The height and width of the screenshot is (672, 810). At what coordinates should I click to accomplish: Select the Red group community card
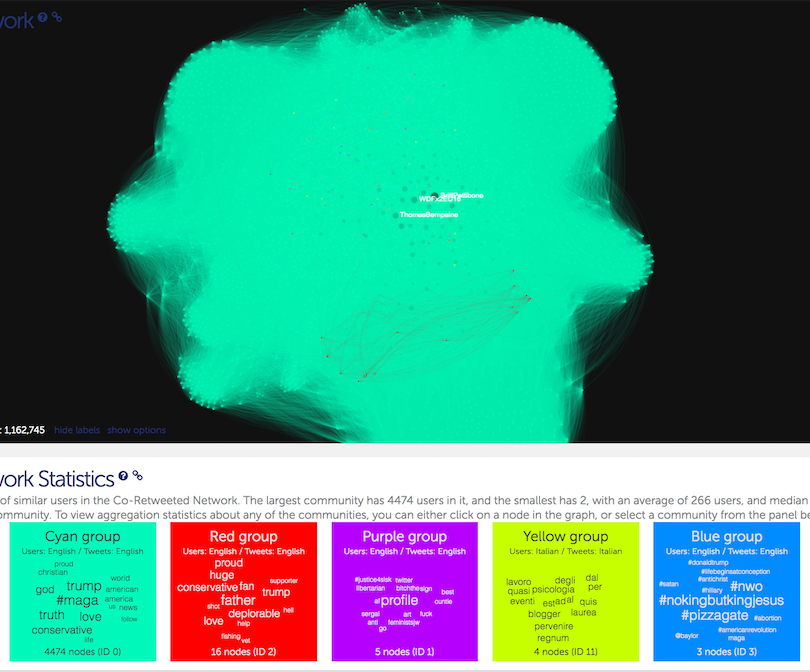pos(244,591)
